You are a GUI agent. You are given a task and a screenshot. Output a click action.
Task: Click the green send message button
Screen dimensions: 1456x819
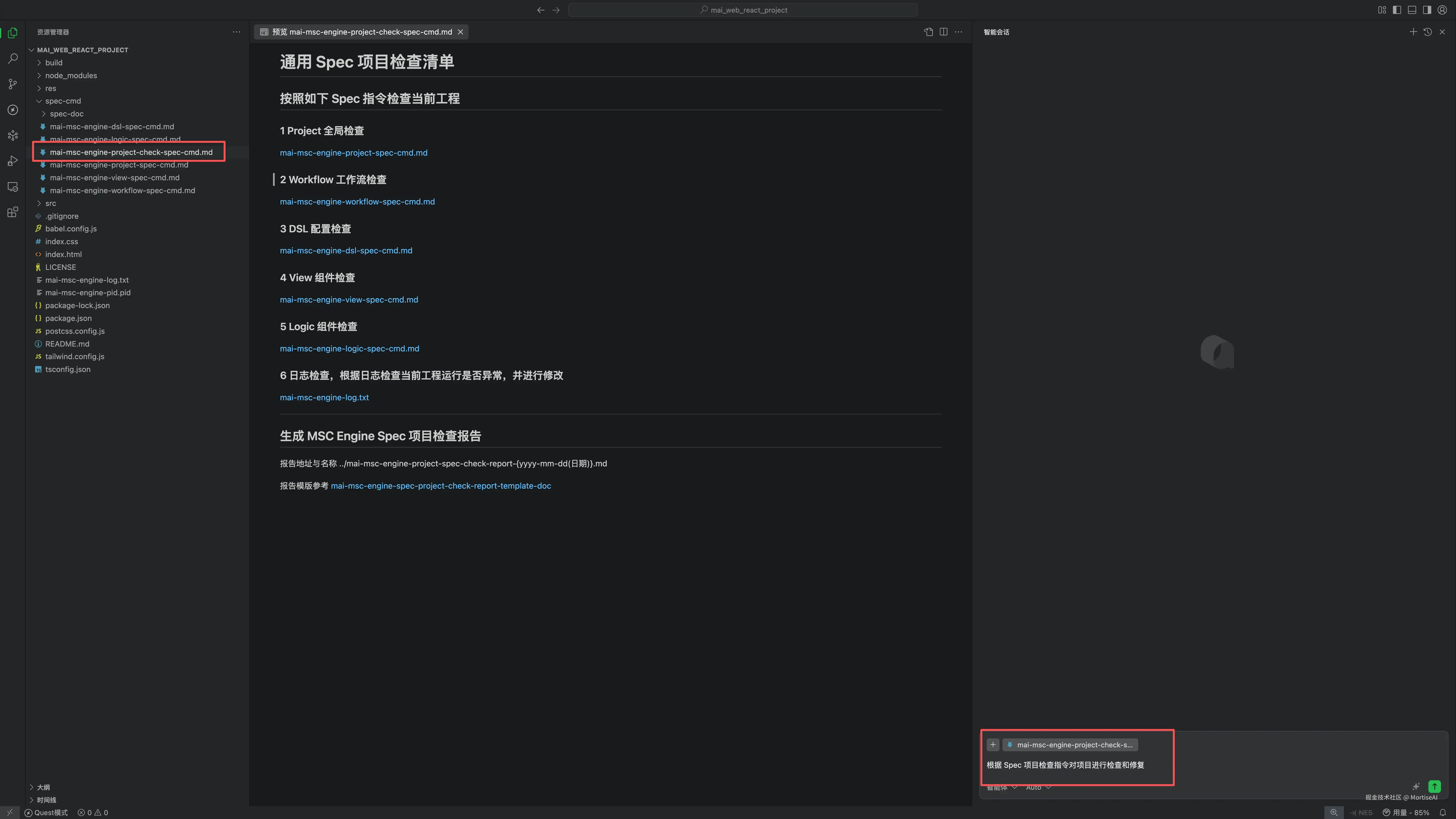coord(1434,786)
